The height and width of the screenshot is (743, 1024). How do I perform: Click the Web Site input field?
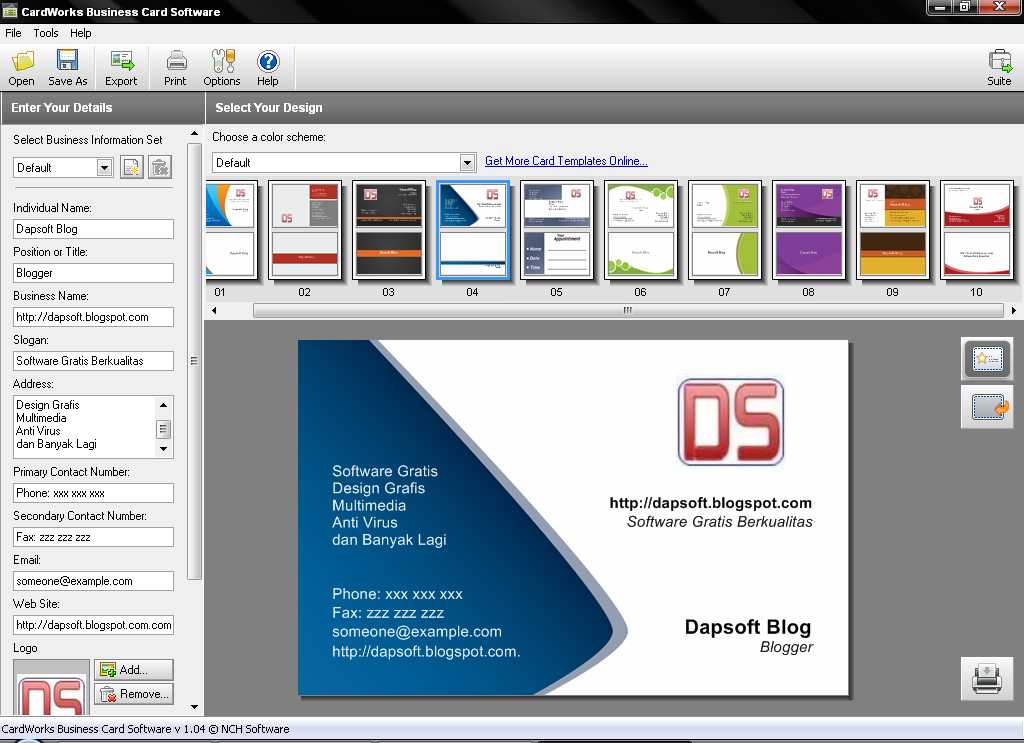[x=93, y=625]
